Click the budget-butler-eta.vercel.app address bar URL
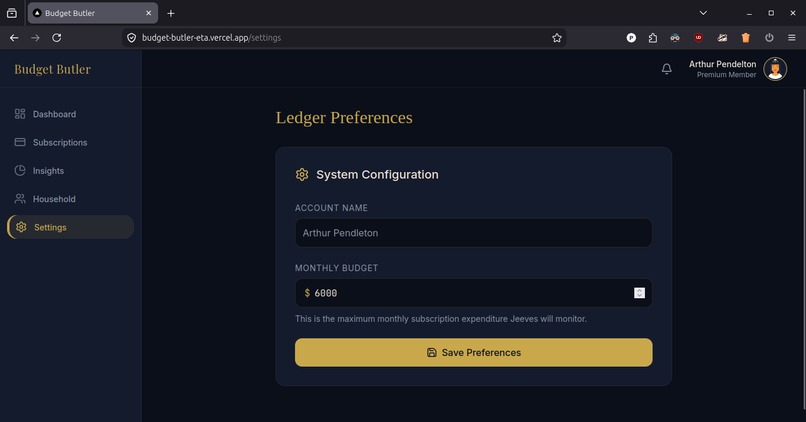This screenshot has width=806, height=422. coord(211,38)
